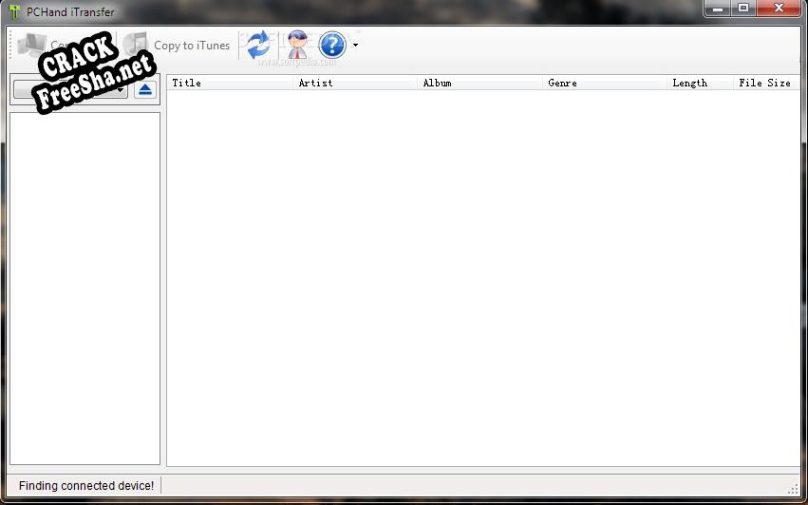The image size is (808, 505).
Task: Click the Copy to iTunes music icon
Action: tap(136, 45)
